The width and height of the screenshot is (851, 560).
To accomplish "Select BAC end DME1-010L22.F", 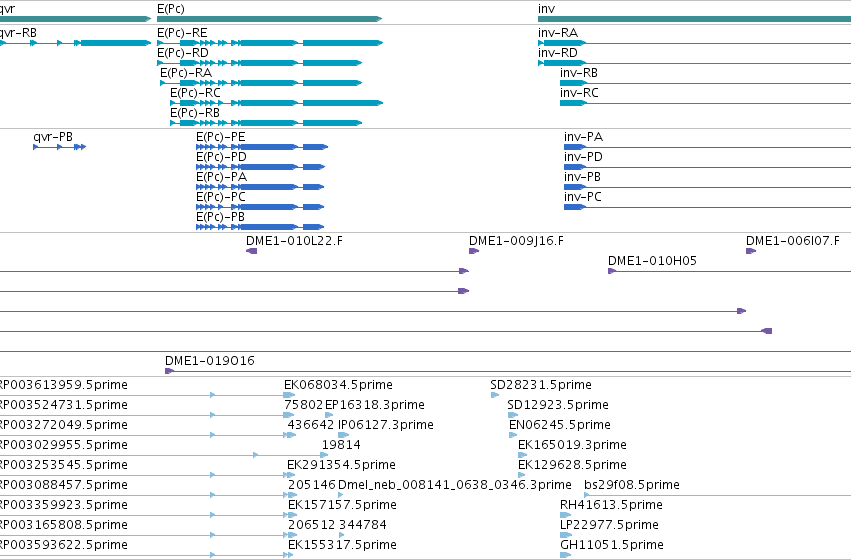I will 251,251.
